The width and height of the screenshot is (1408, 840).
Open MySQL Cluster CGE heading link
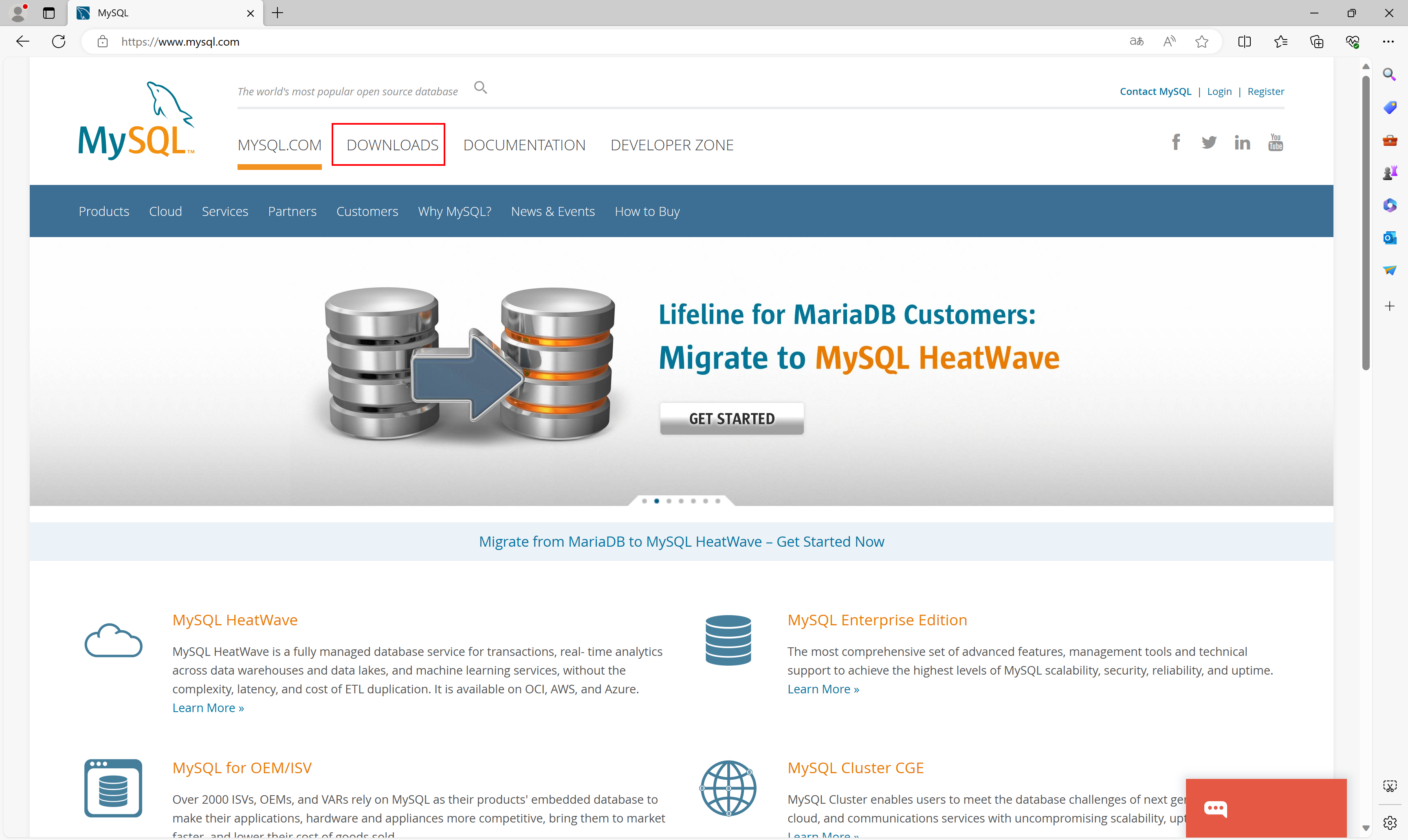point(856,767)
